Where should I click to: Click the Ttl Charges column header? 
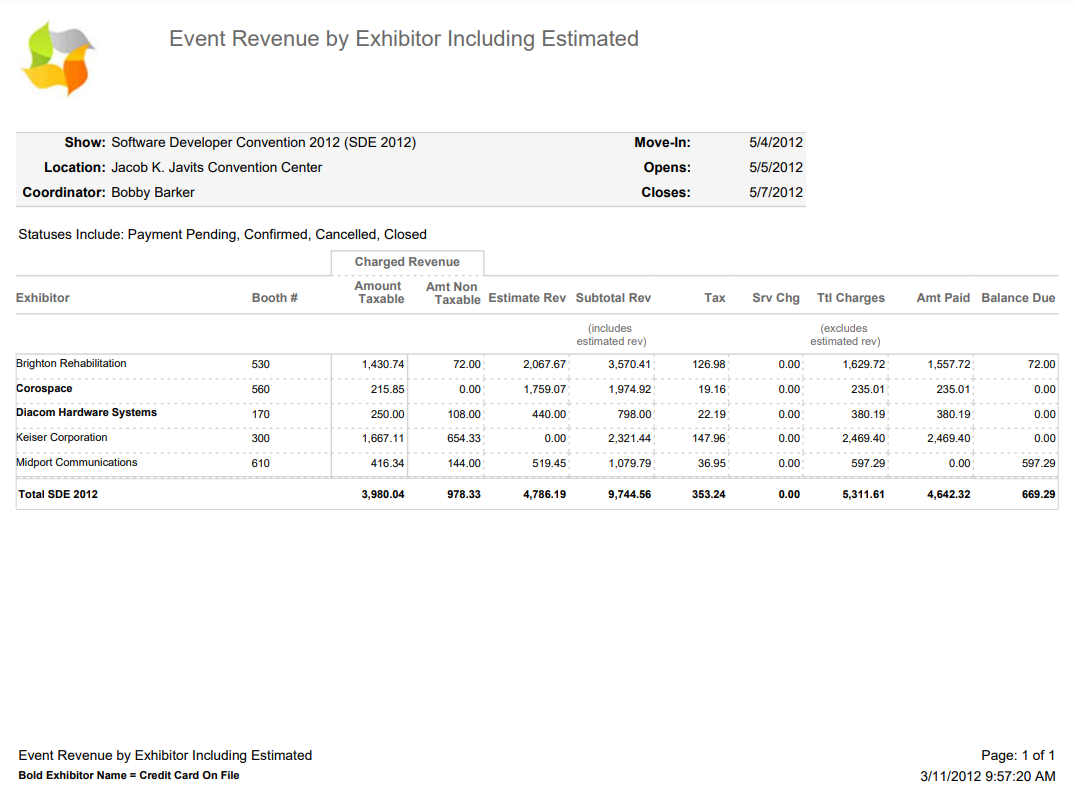pos(850,298)
